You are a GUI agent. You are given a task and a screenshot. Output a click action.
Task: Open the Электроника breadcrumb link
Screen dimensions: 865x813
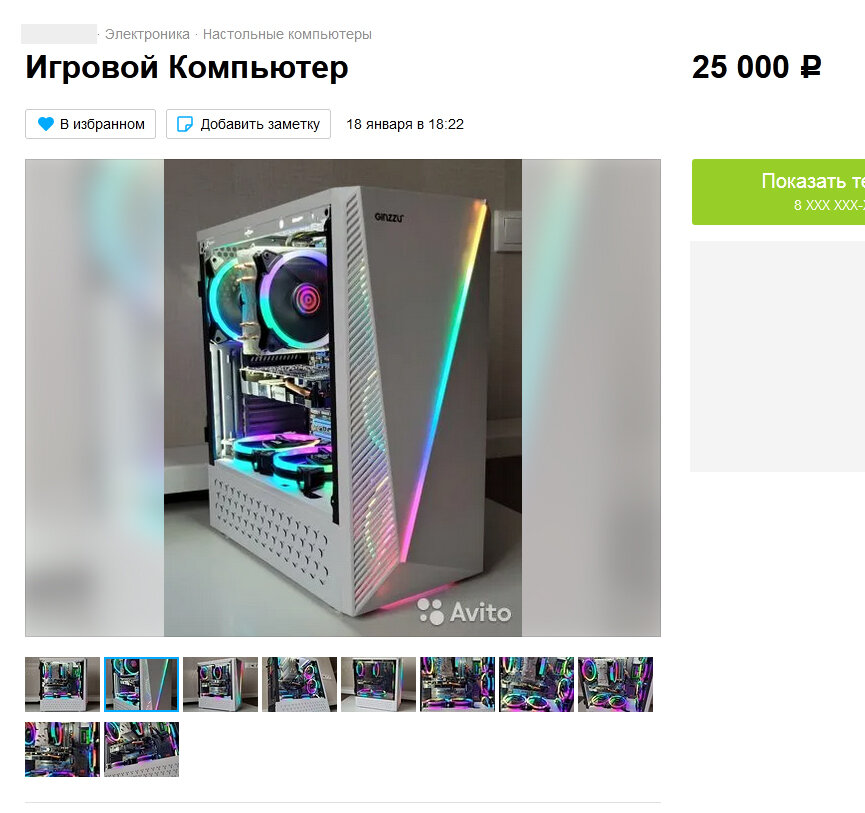(147, 34)
